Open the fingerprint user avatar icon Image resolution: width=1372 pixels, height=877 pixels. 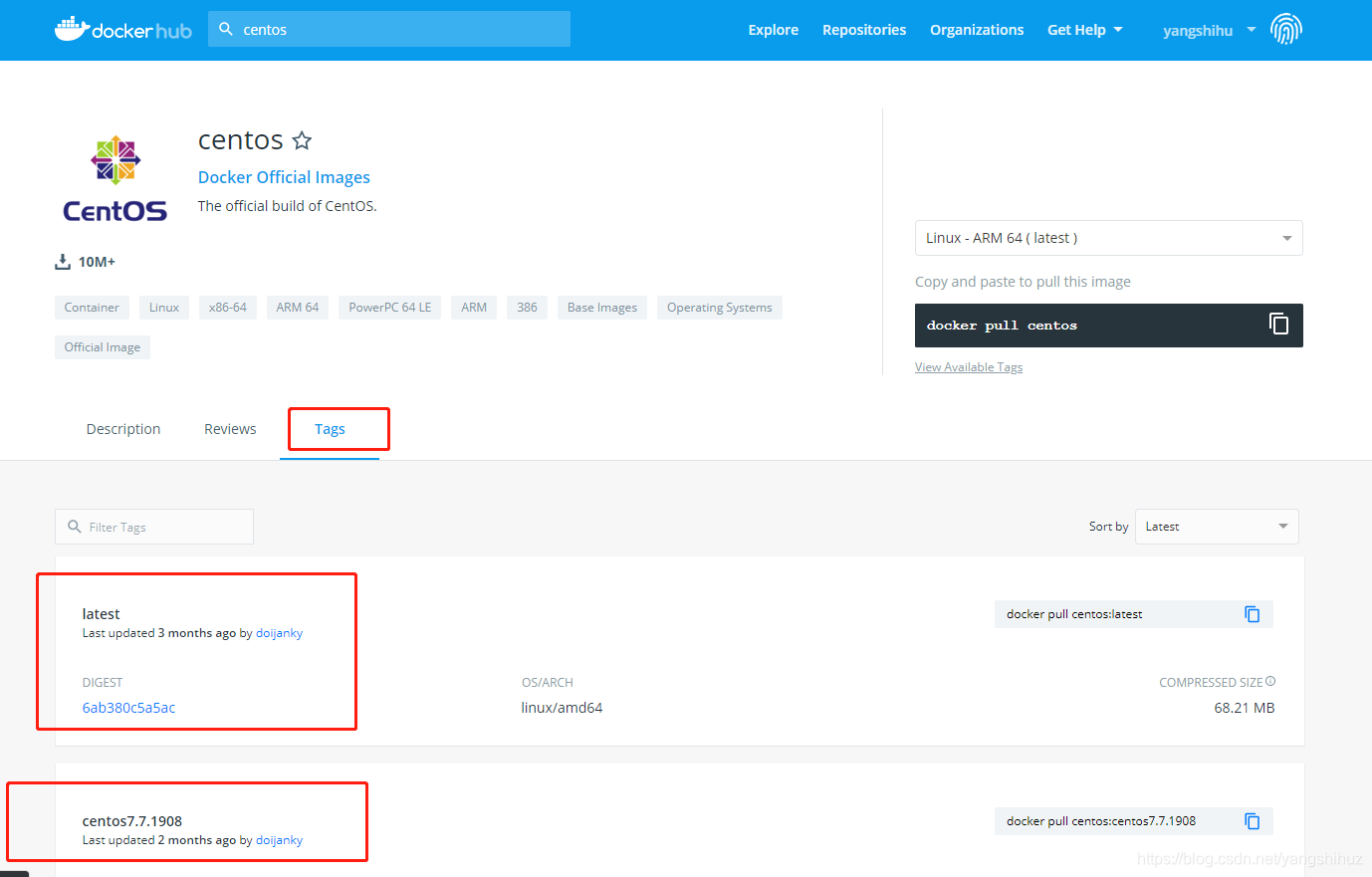[x=1286, y=30]
